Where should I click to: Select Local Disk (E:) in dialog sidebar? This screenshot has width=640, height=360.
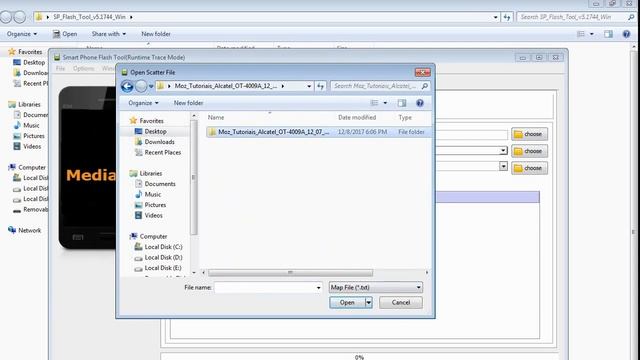(163, 268)
